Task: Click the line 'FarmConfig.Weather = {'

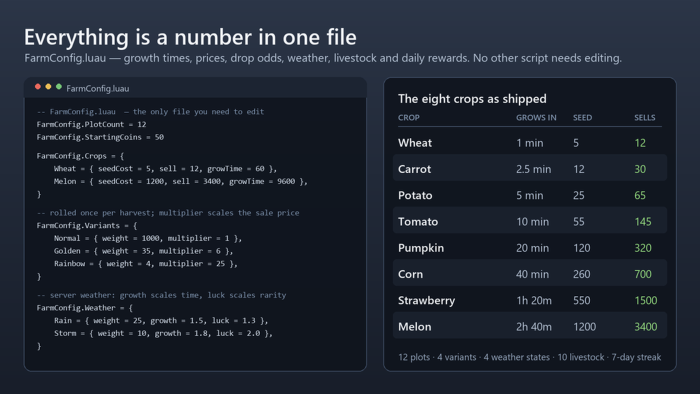Action: tap(85, 308)
